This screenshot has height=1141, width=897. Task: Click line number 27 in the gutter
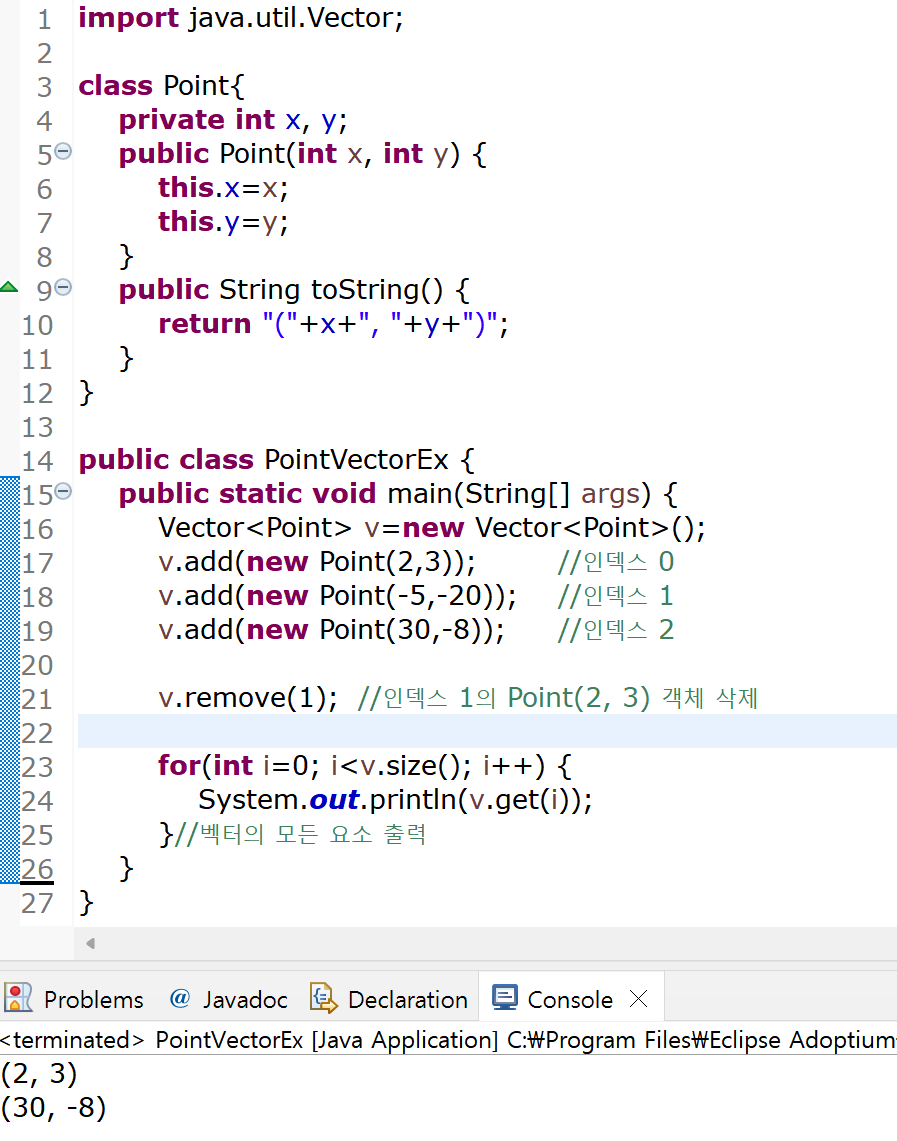(37, 903)
